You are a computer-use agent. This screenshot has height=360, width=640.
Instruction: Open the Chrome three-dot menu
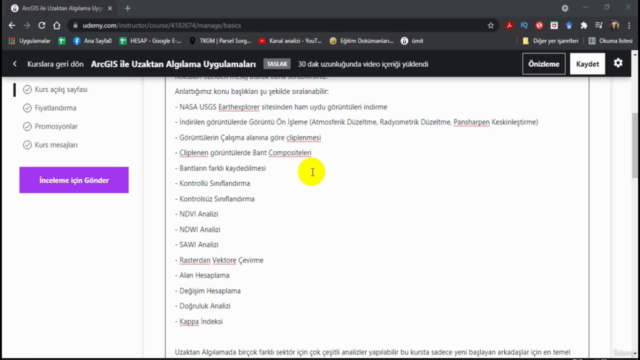[629, 25]
